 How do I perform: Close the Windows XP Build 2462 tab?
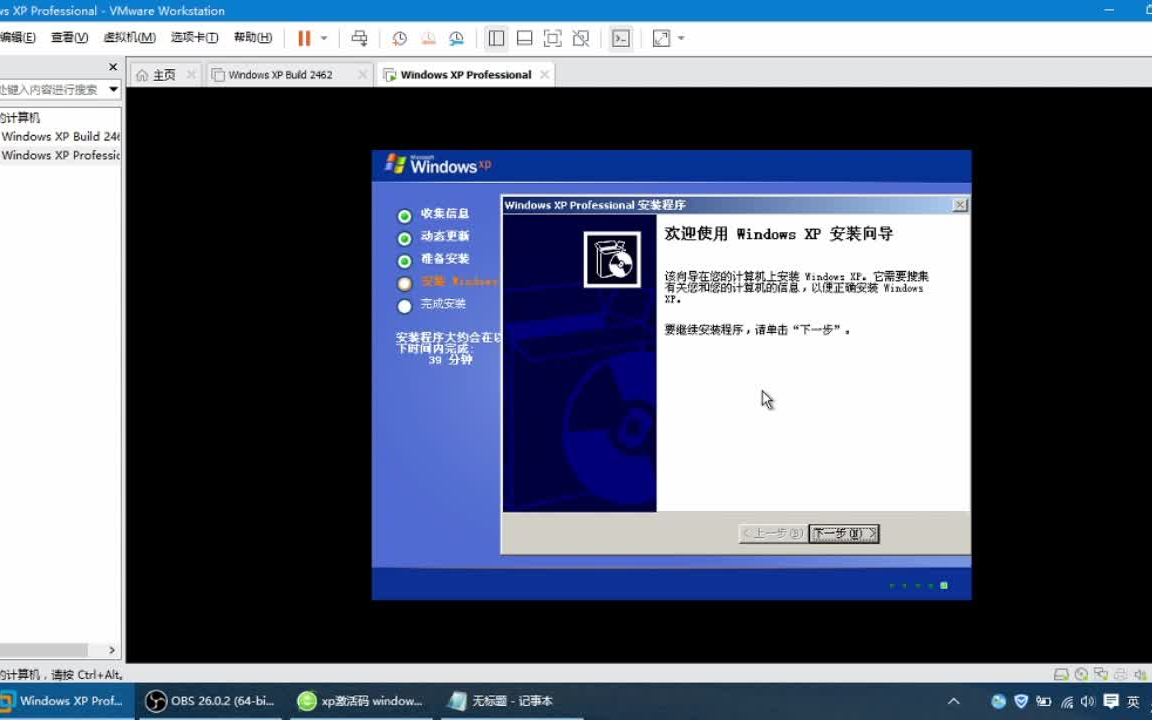(362, 75)
